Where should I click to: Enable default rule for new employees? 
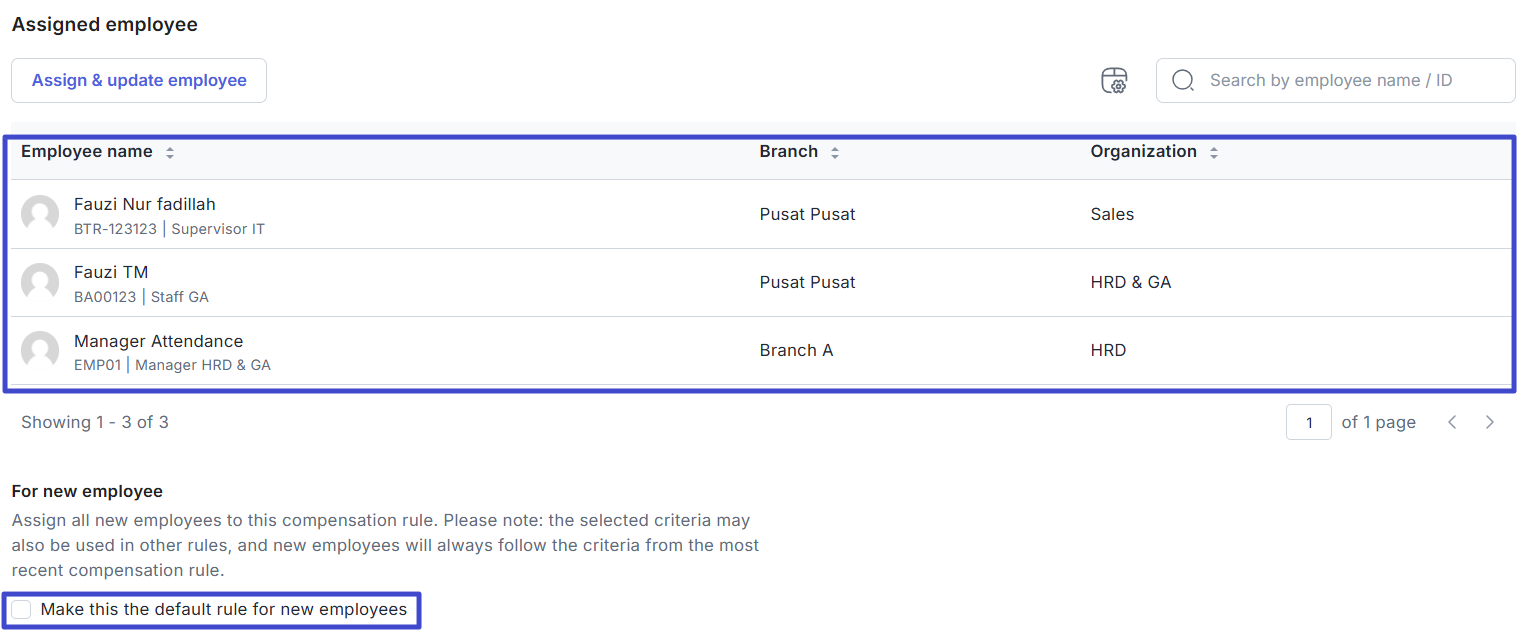(x=21, y=610)
